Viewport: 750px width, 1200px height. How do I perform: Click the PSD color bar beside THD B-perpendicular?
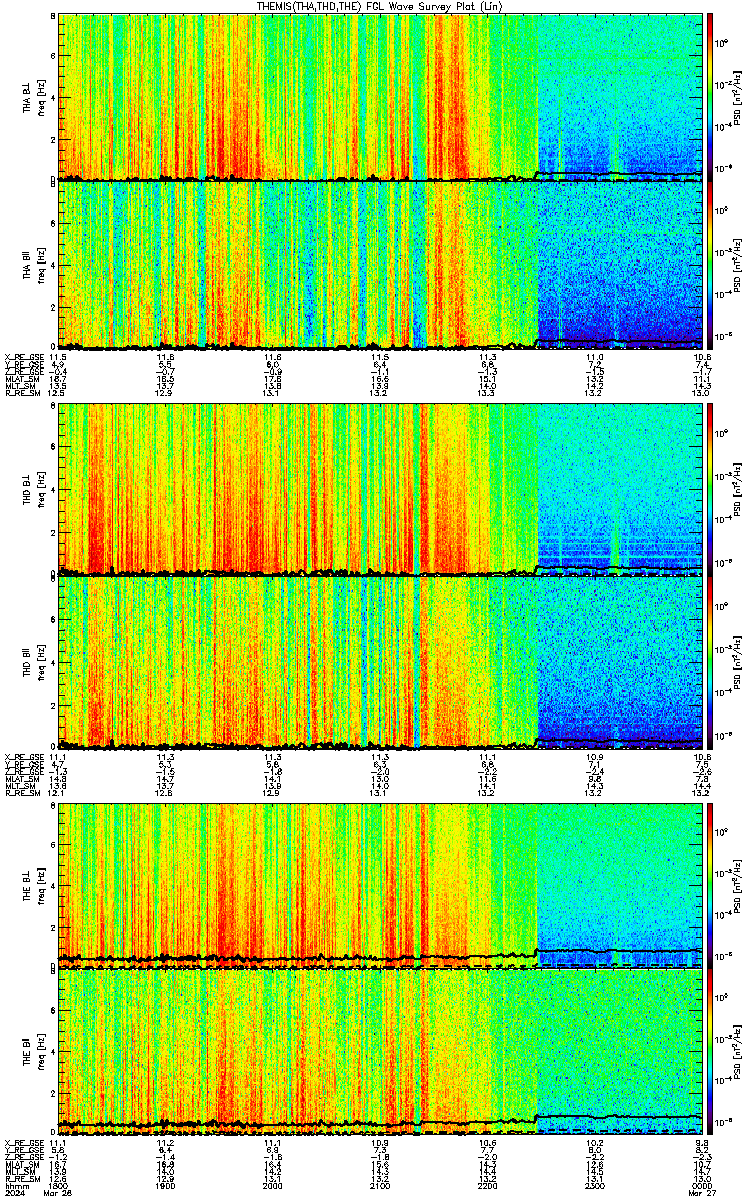tap(710, 490)
